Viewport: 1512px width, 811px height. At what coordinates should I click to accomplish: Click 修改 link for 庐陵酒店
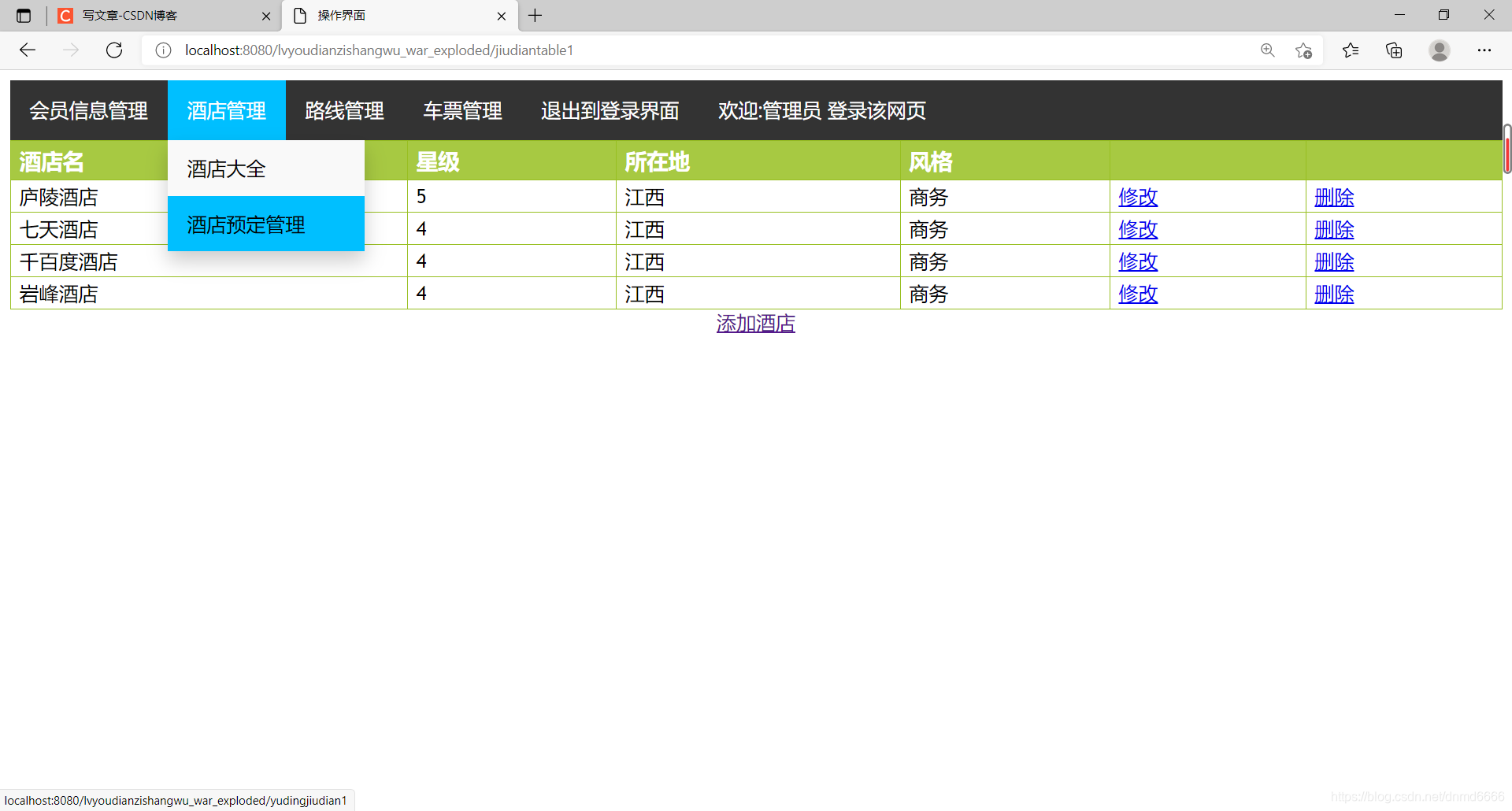(1138, 197)
